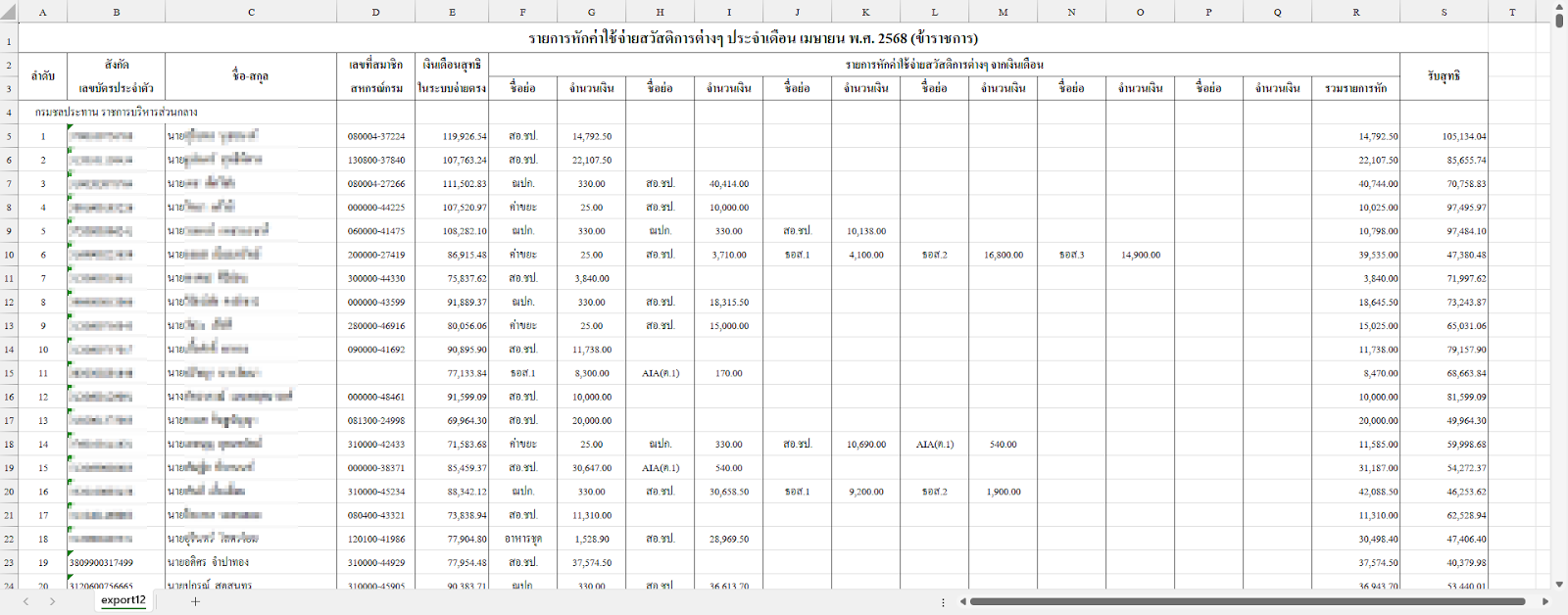Click the title cell mentioning พ.ศ. 2568 (ข้าราชการ)
This screenshot has height=615, width=1568.
pyautogui.click(x=753, y=38)
